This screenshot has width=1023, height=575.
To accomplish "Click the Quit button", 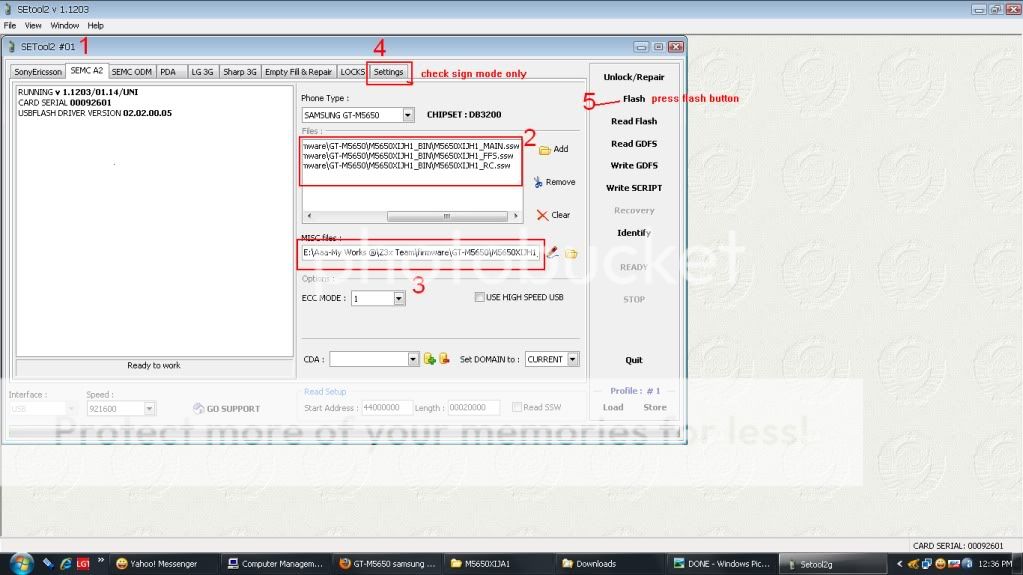I will coord(634,360).
